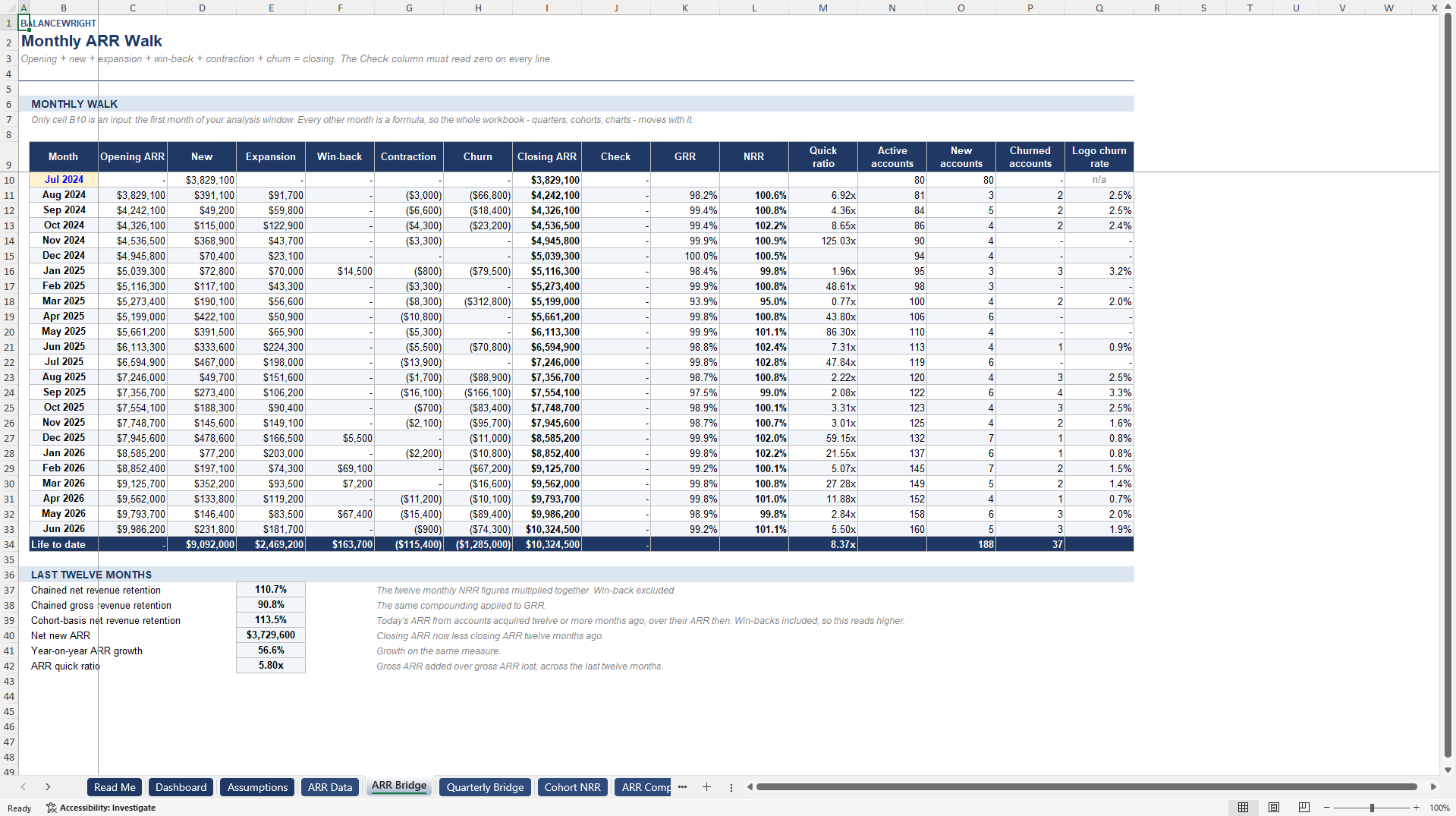Click Cohort-basis net revenue retention label
The height and width of the screenshot is (816, 1456).
[105, 620]
